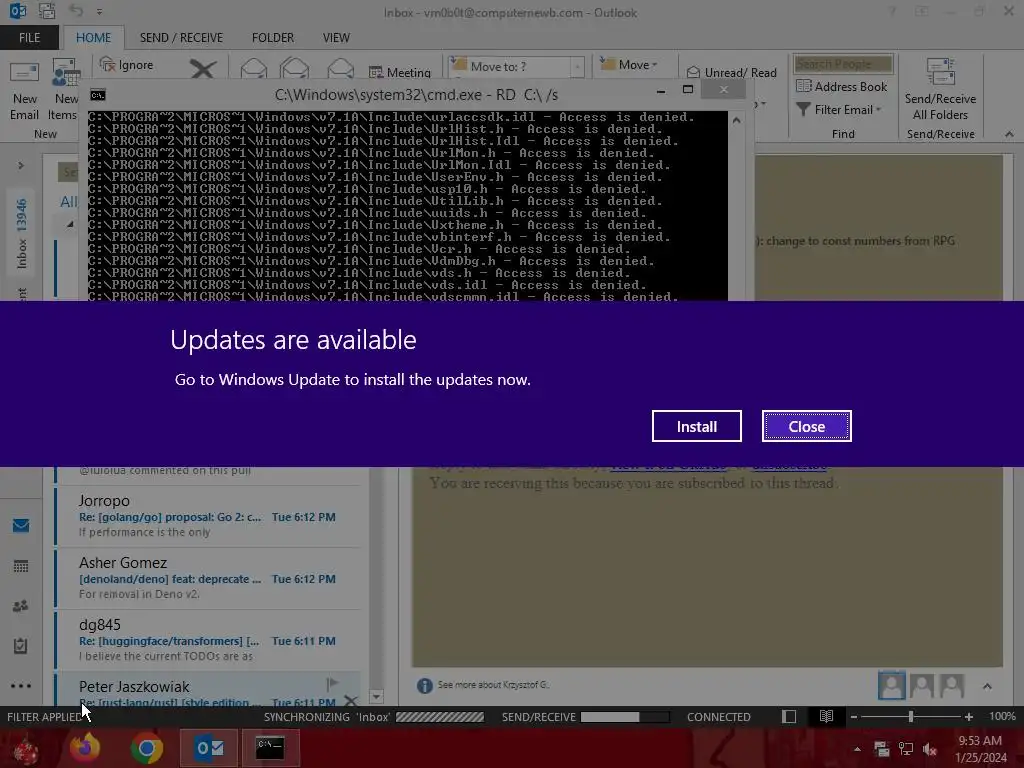The height and width of the screenshot is (768, 1024).
Task: Open Chrome from the taskbar
Action: click(x=146, y=748)
